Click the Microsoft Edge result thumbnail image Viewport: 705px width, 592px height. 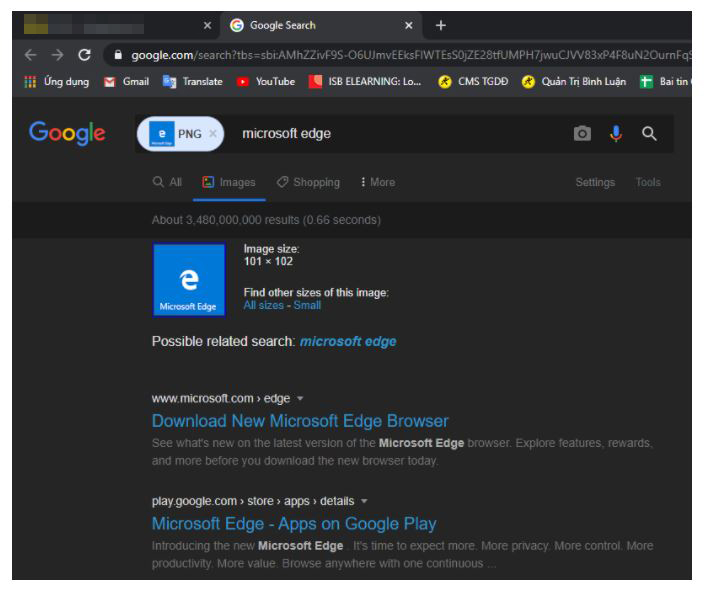(x=189, y=280)
